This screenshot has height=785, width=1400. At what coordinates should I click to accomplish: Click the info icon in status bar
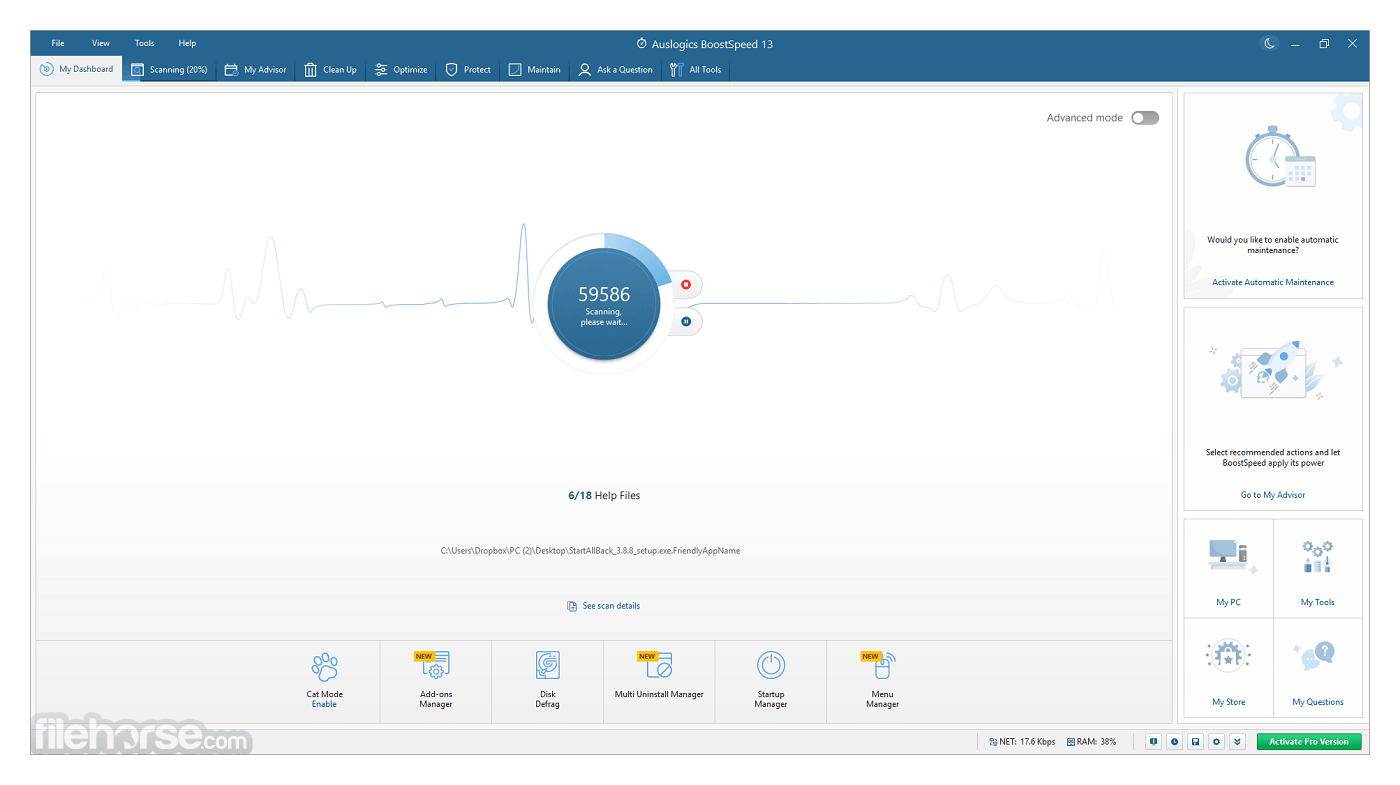(x=1154, y=742)
